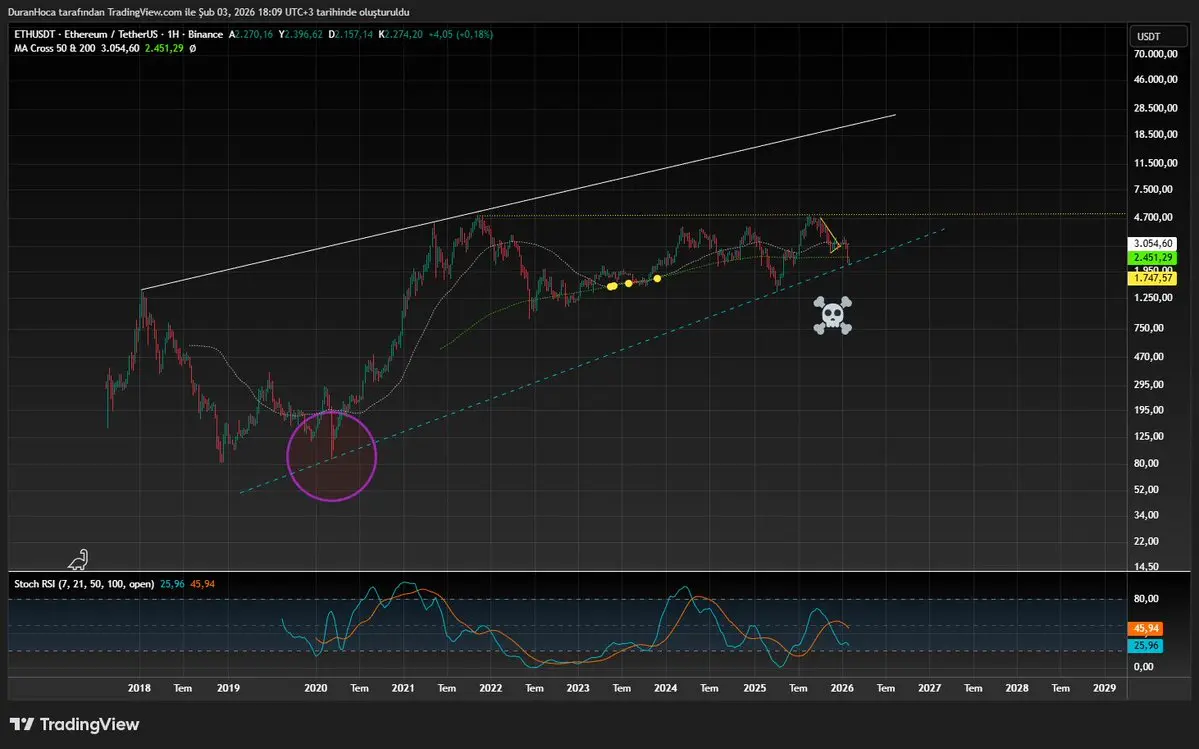Click the 2027 label on time axis
The width and height of the screenshot is (1199, 749).
click(929, 688)
